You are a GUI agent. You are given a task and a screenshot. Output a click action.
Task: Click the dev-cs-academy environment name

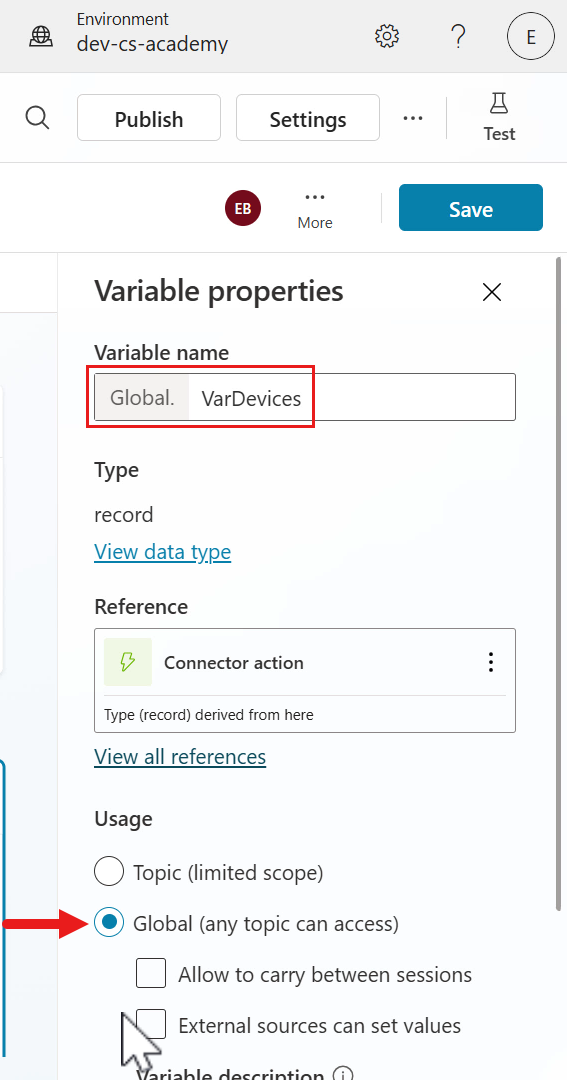click(x=152, y=45)
